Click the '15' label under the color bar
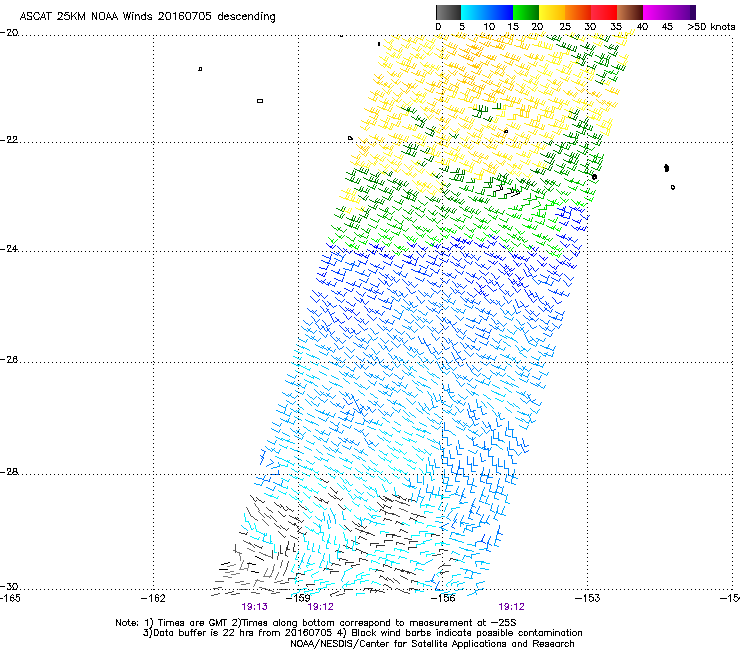 point(513,27)
